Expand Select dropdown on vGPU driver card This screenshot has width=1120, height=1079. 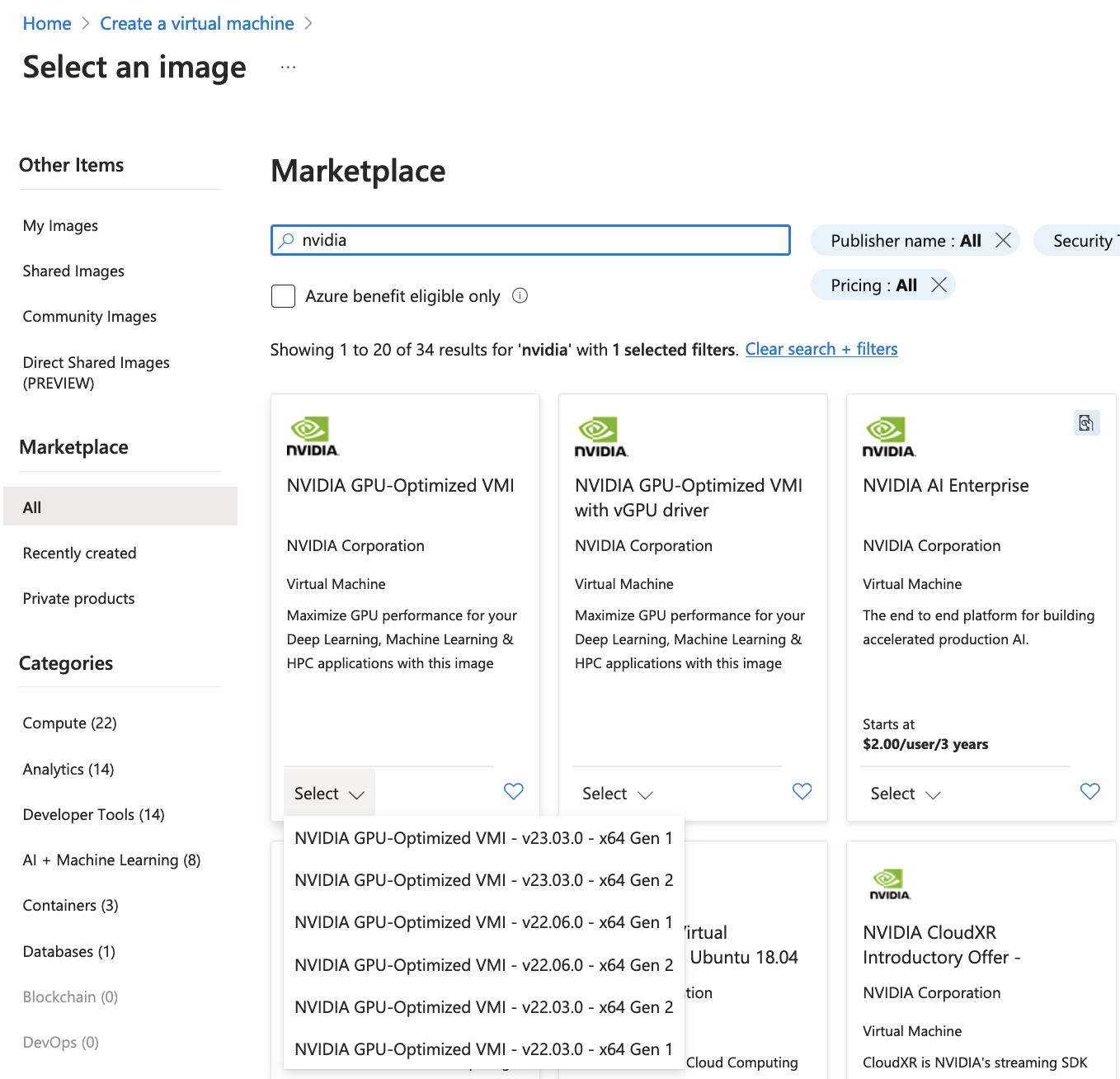(x=617, y=794)
